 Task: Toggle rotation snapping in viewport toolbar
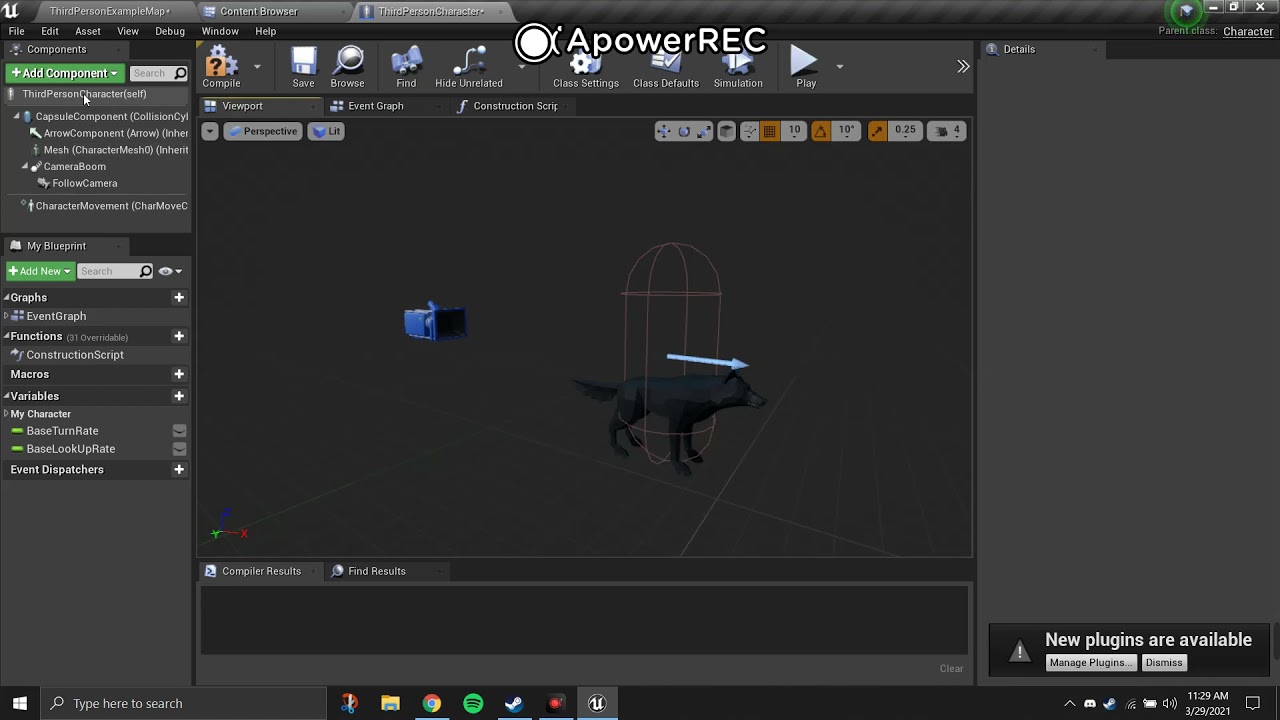tap(820, 131)
